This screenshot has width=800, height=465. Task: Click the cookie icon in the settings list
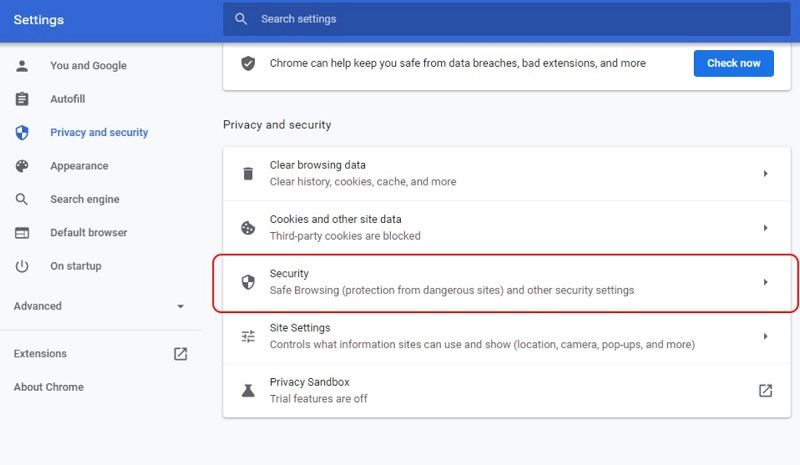[x=248, y=228]
